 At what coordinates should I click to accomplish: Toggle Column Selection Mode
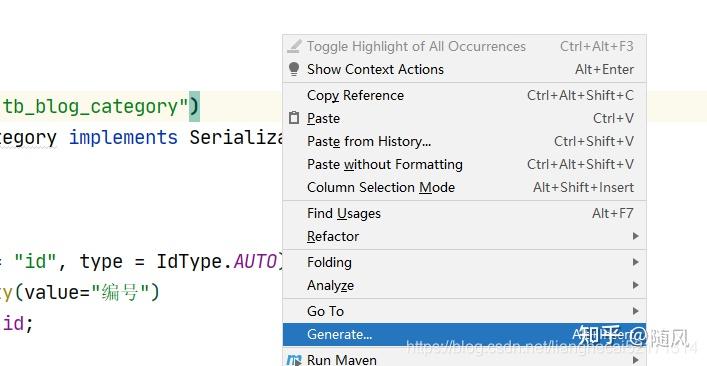[464, 188]
